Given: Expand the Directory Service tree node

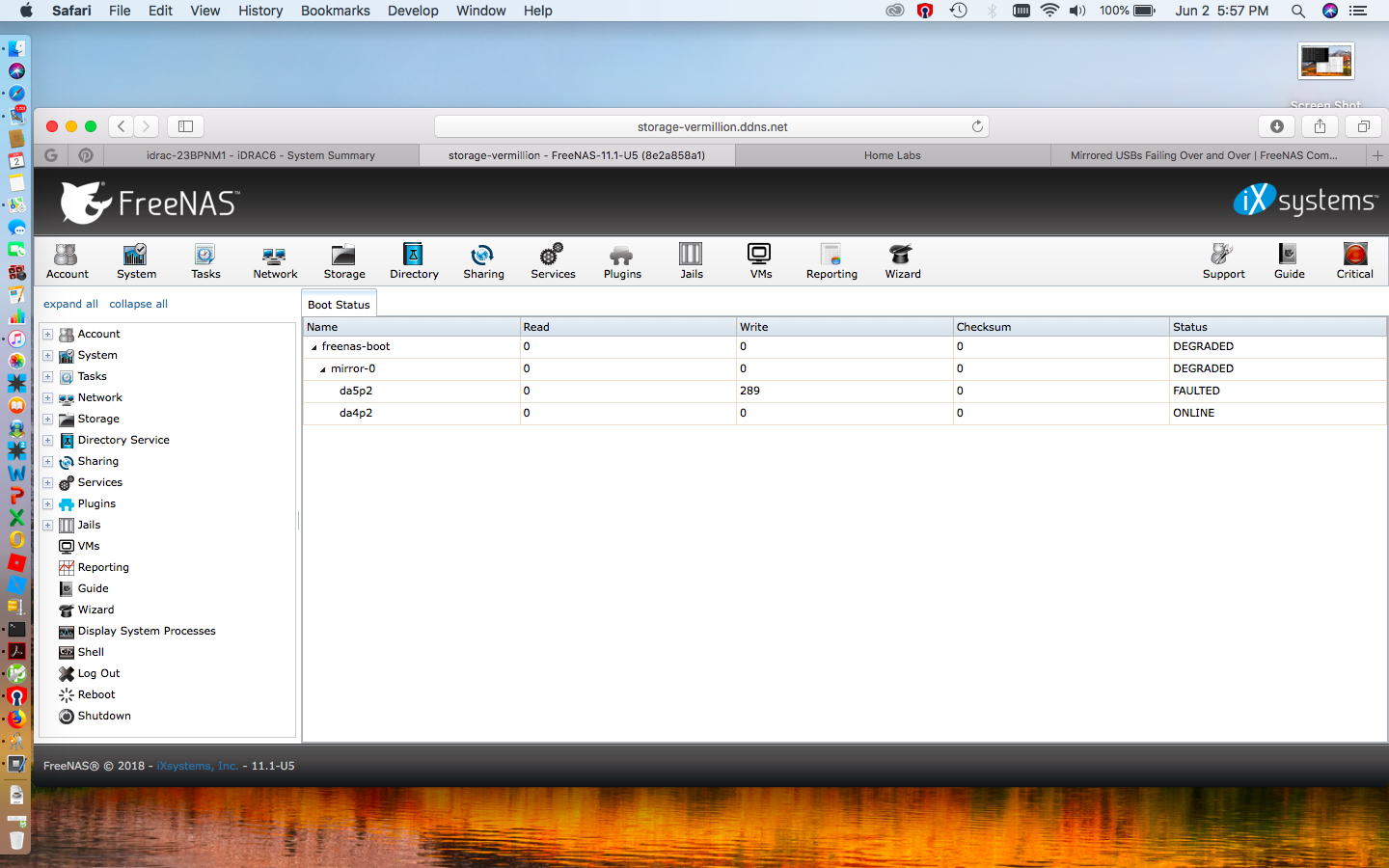Looking at the screenshot, I should [x=47, y=441].
